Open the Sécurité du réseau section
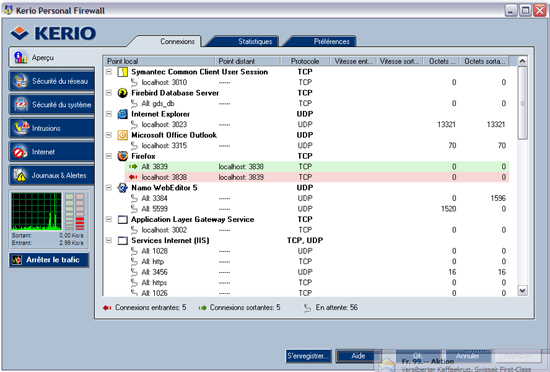 52,81
